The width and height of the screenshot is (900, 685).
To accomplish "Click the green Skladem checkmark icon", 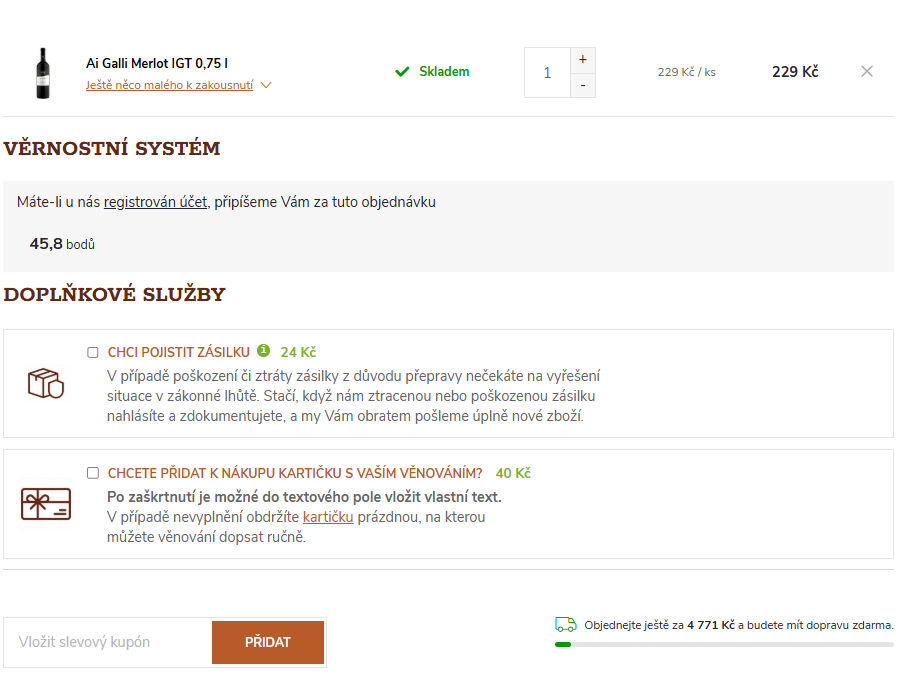I will (x=402, y=72).
